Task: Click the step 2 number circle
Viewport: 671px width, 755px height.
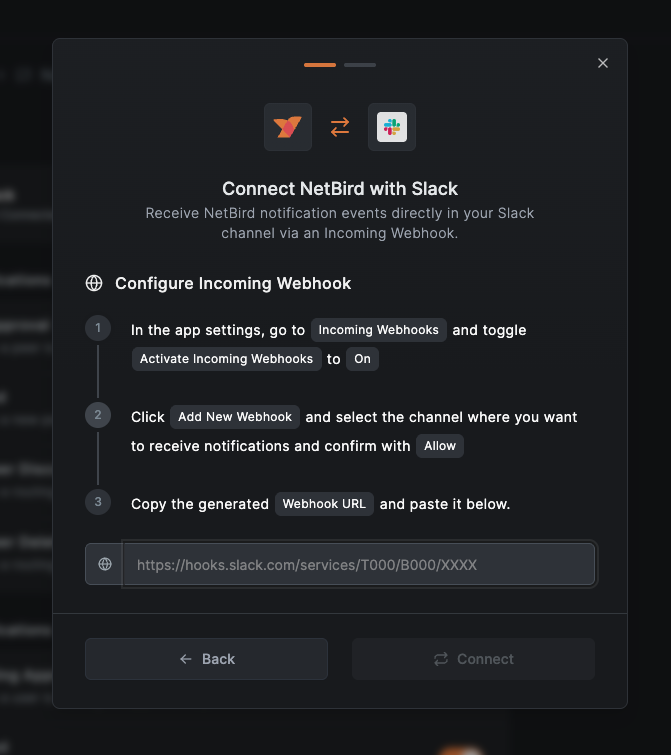Action: point(98,415)
